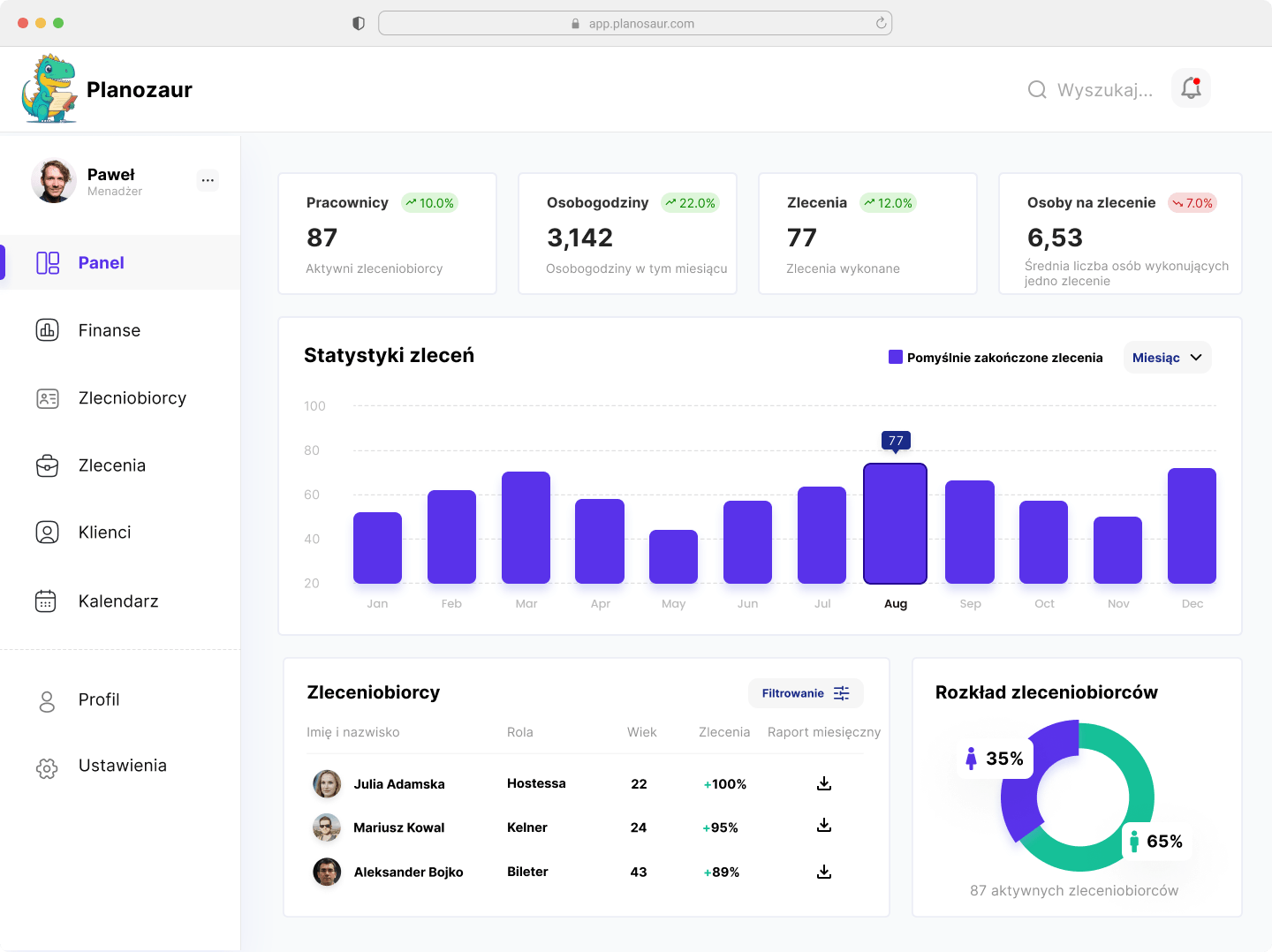Click the app.planosaur.com address bar
Image resolution: width=1272 pixels, height=952 pixels.
click(x=635, y=23)
